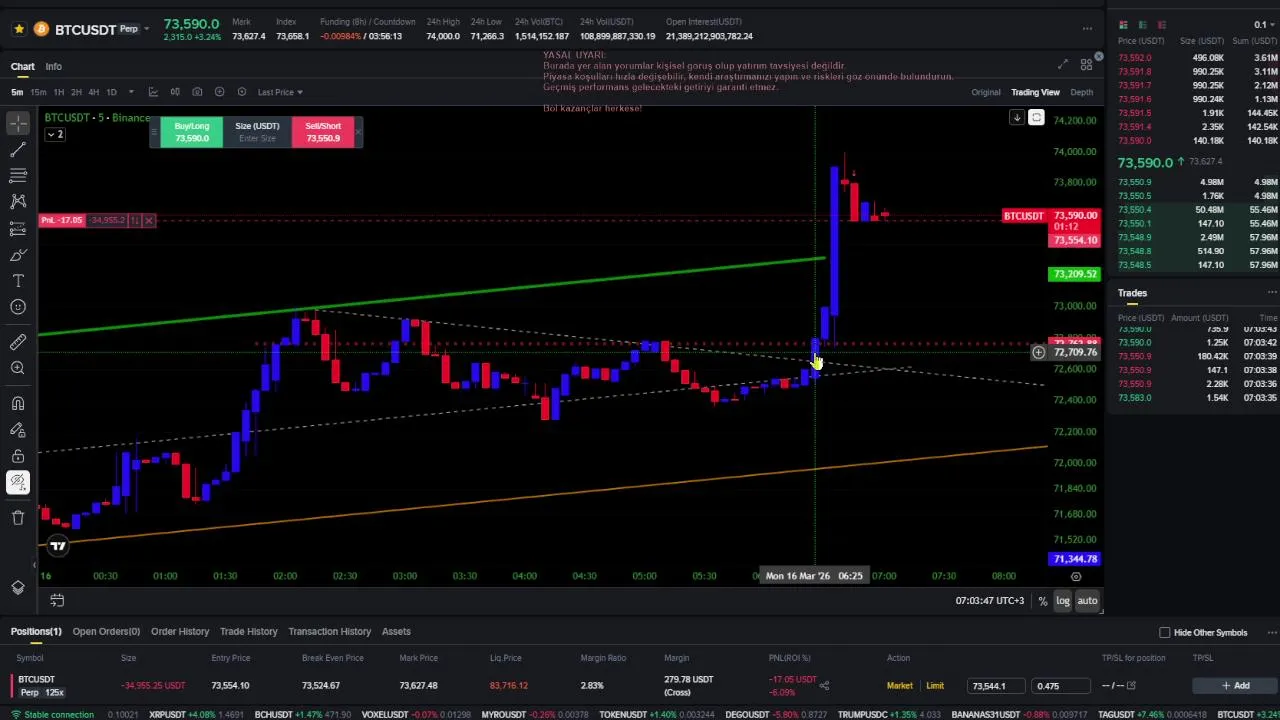Toggle stay-in-drawing-mode pencil lock
Image resolution: width=1280 pixels, height=720 pixels.
pyautogui.click(x=18, y=430)
